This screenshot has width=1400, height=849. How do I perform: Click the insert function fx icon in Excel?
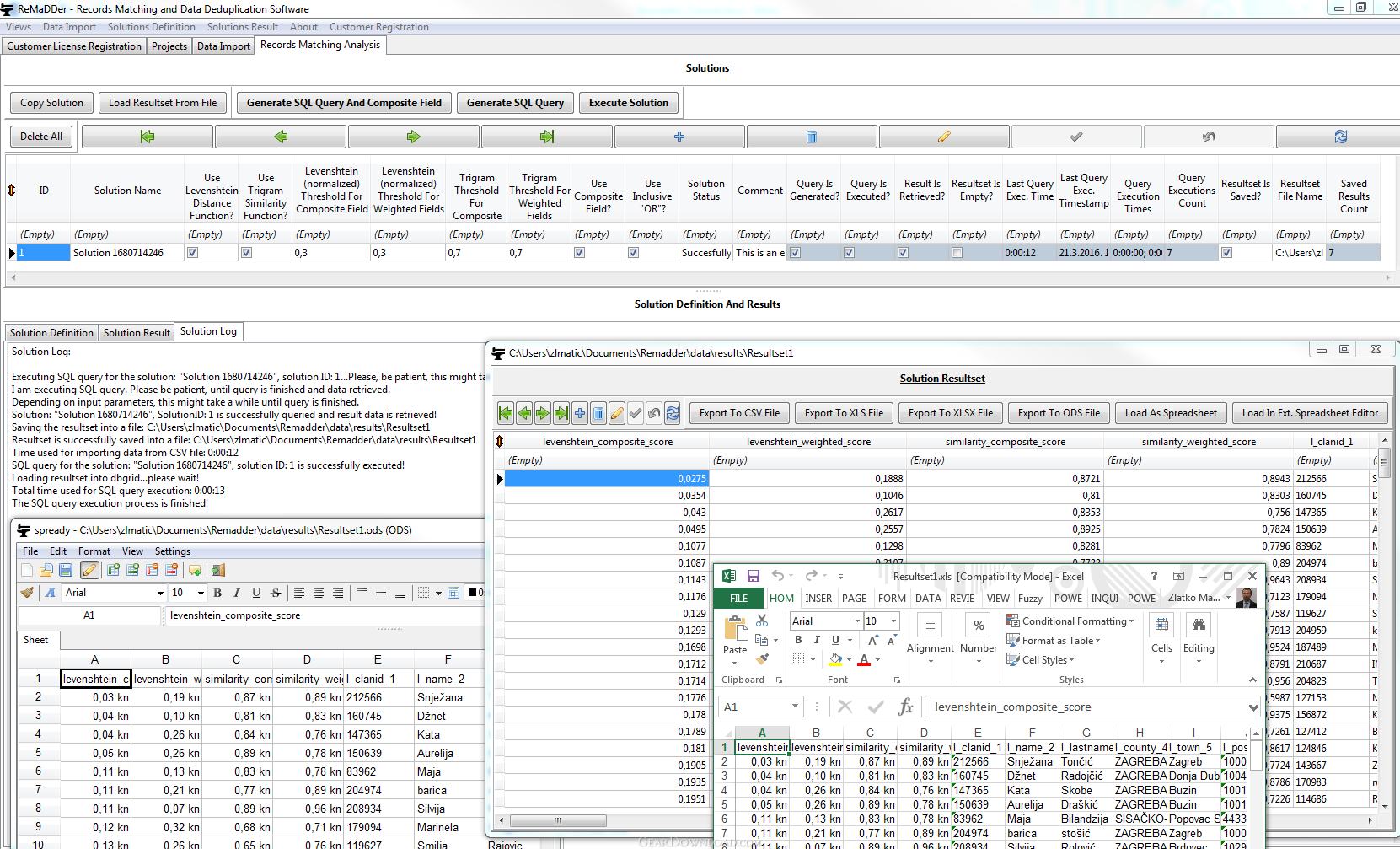pyautogui.click(x=905, y=707)
